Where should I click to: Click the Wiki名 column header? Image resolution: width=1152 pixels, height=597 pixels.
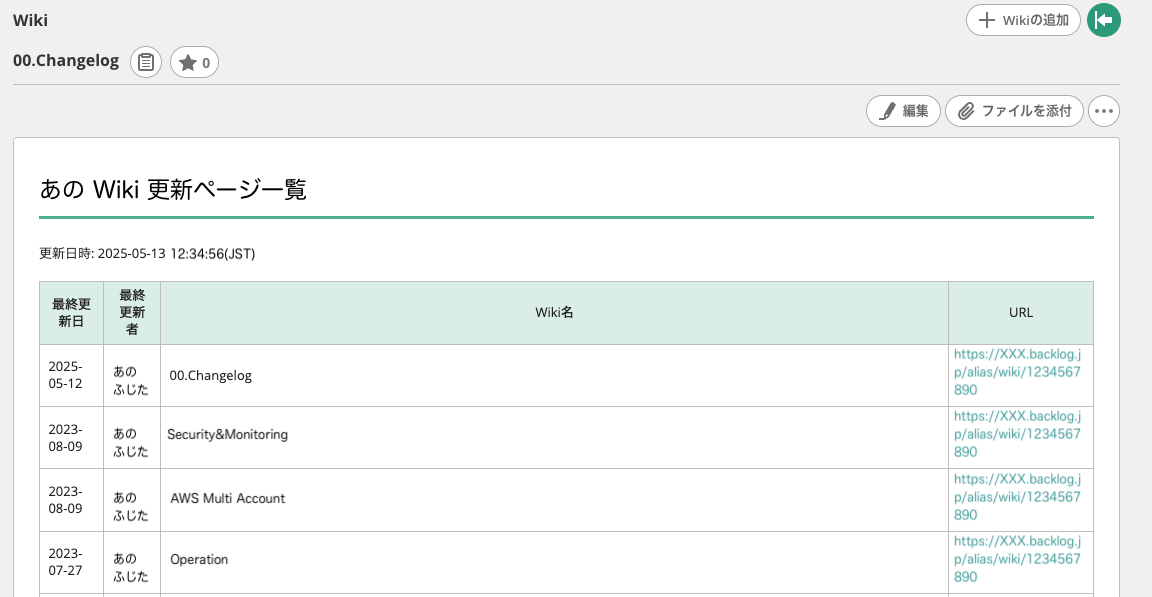554,313
